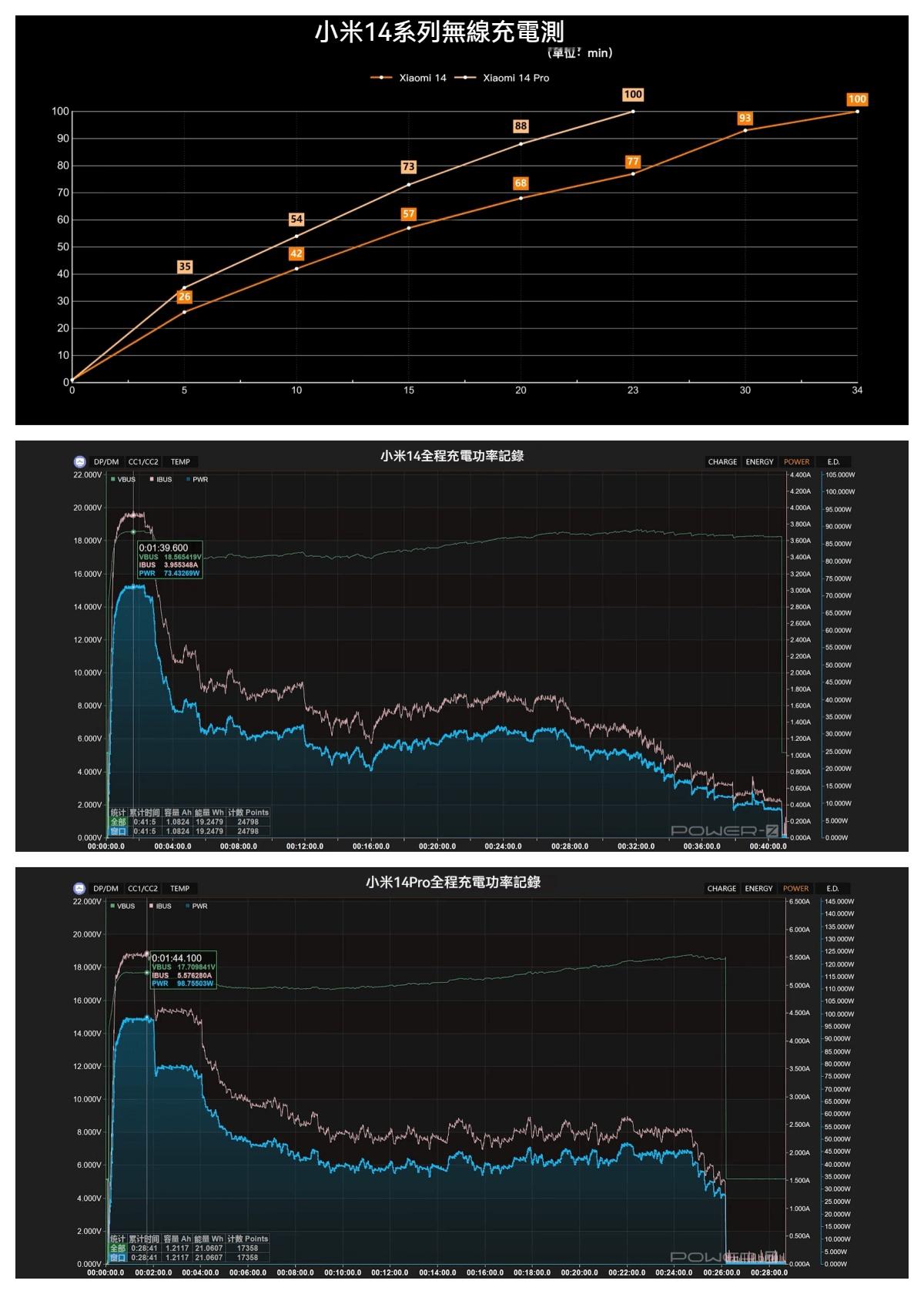
Task: Click the data label 26 on wireless chart
Action: (x=185, y=297)
